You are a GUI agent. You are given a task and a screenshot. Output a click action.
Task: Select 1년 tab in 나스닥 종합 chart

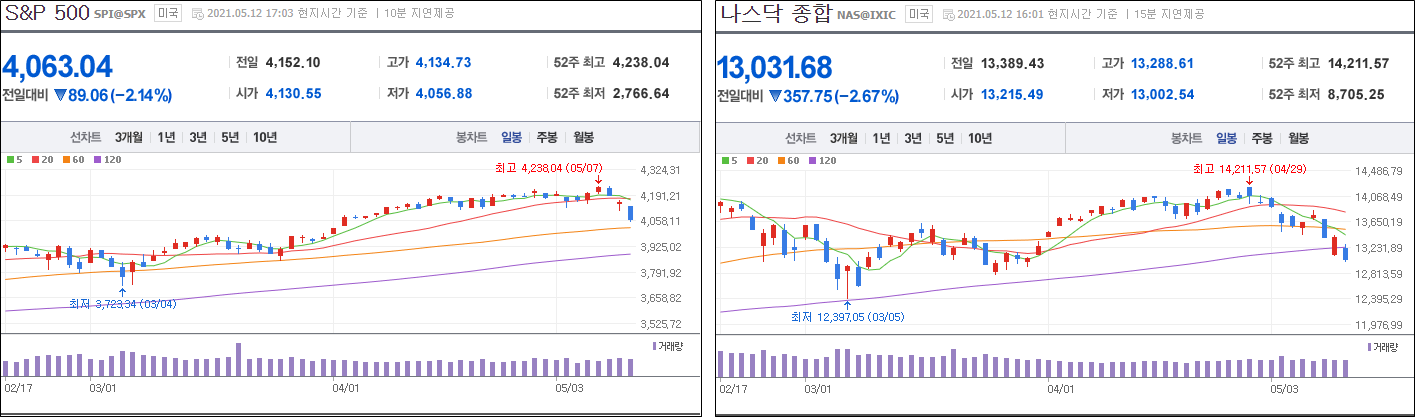[x=882, y=138]
